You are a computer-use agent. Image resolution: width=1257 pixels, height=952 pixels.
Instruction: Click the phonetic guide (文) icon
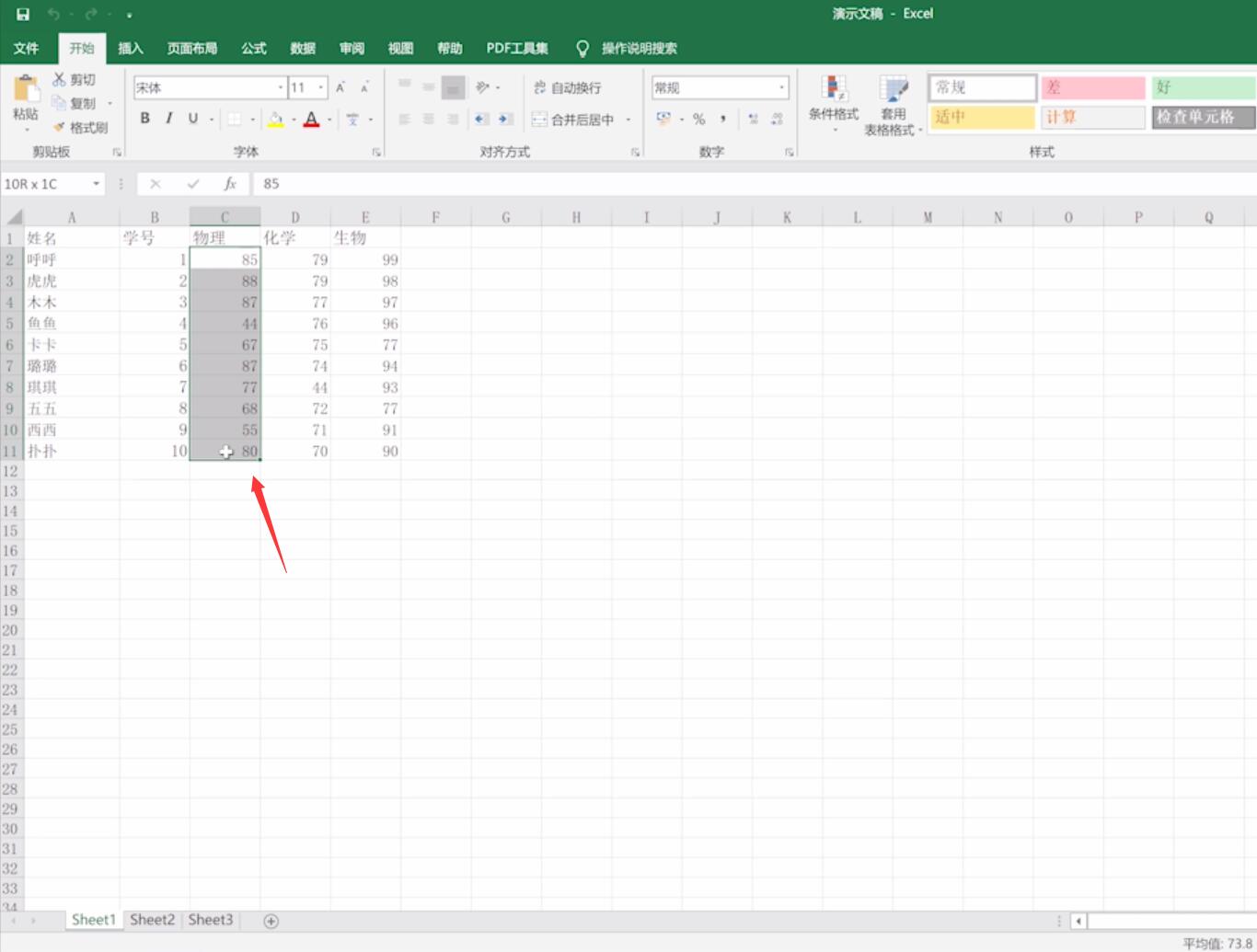[352, 119]
